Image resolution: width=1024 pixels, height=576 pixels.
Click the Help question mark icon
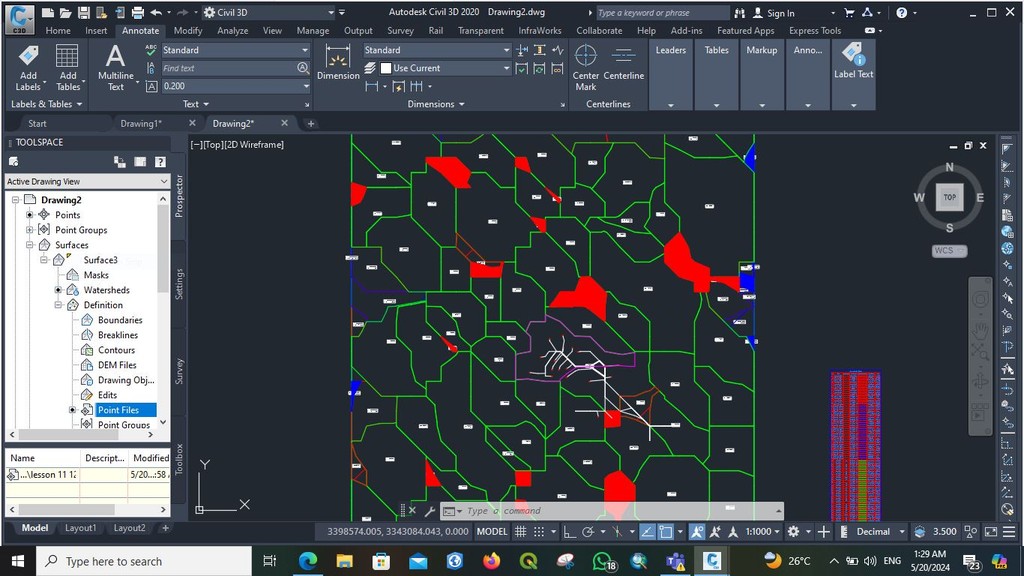901,12
